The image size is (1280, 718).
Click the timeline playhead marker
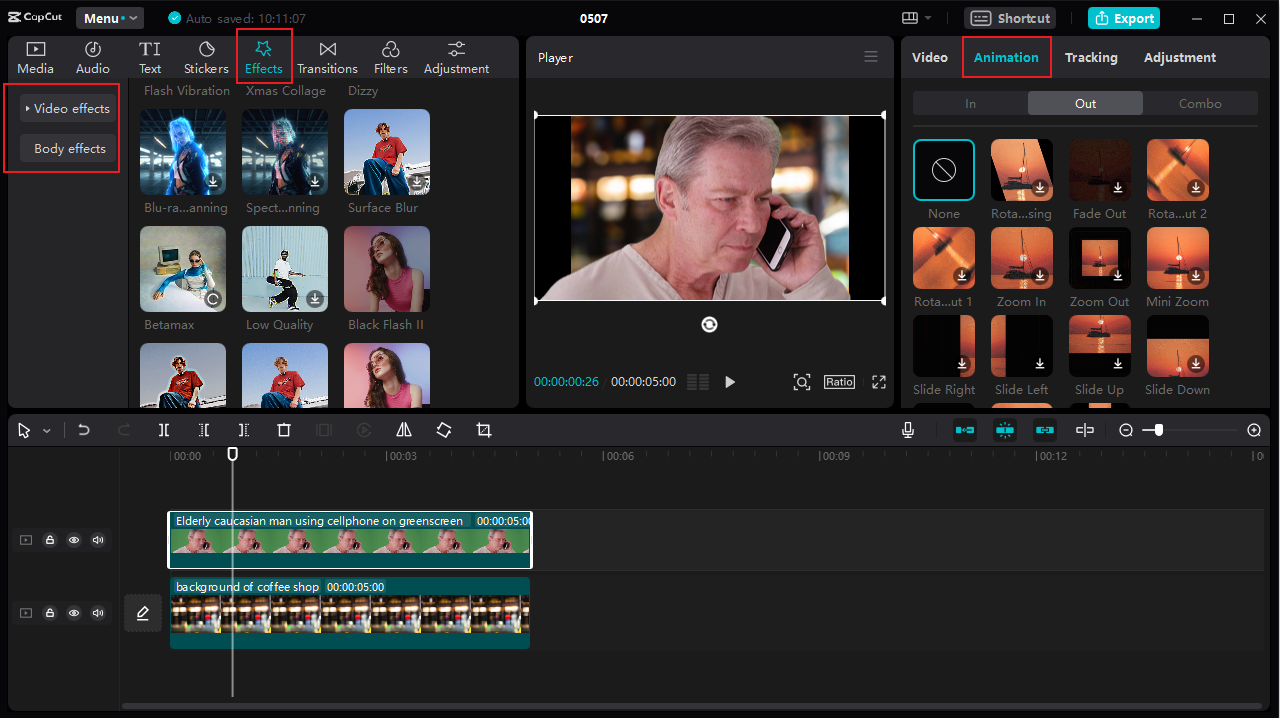[x=232, y=454]
